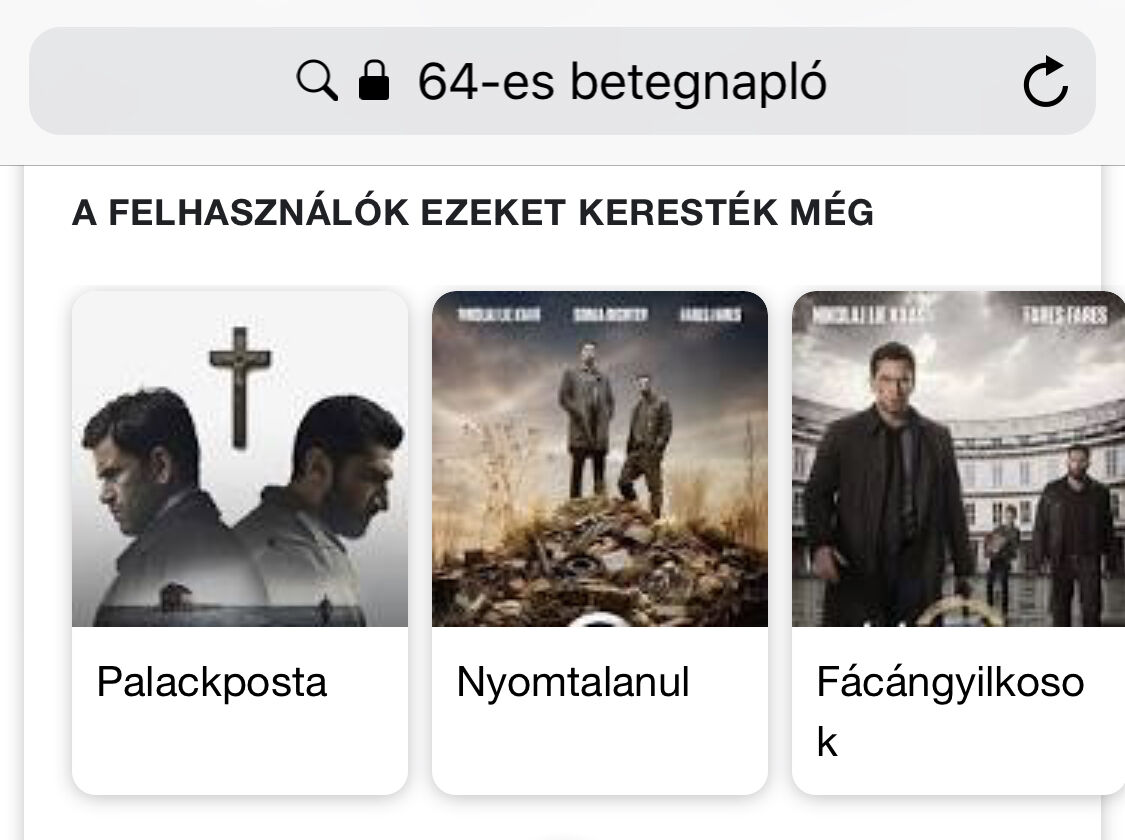Tap the crucifix on the Palackposta poster

click(x=239, y=385)
